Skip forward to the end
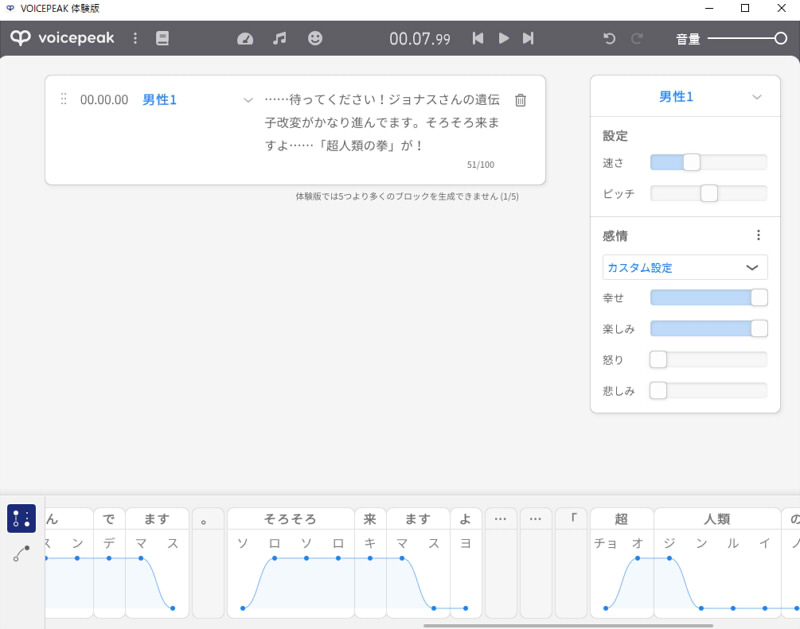Screen dimensions: 800x629 tap(528, 38)
